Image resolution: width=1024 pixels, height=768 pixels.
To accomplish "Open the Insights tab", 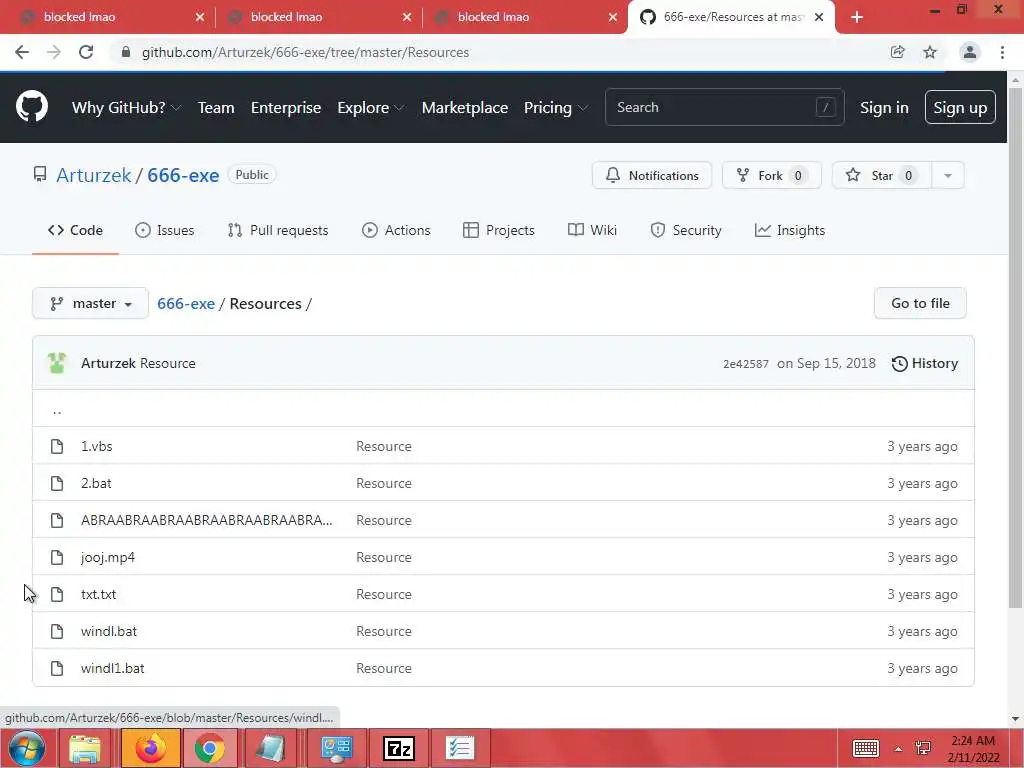I will (790, 230).
